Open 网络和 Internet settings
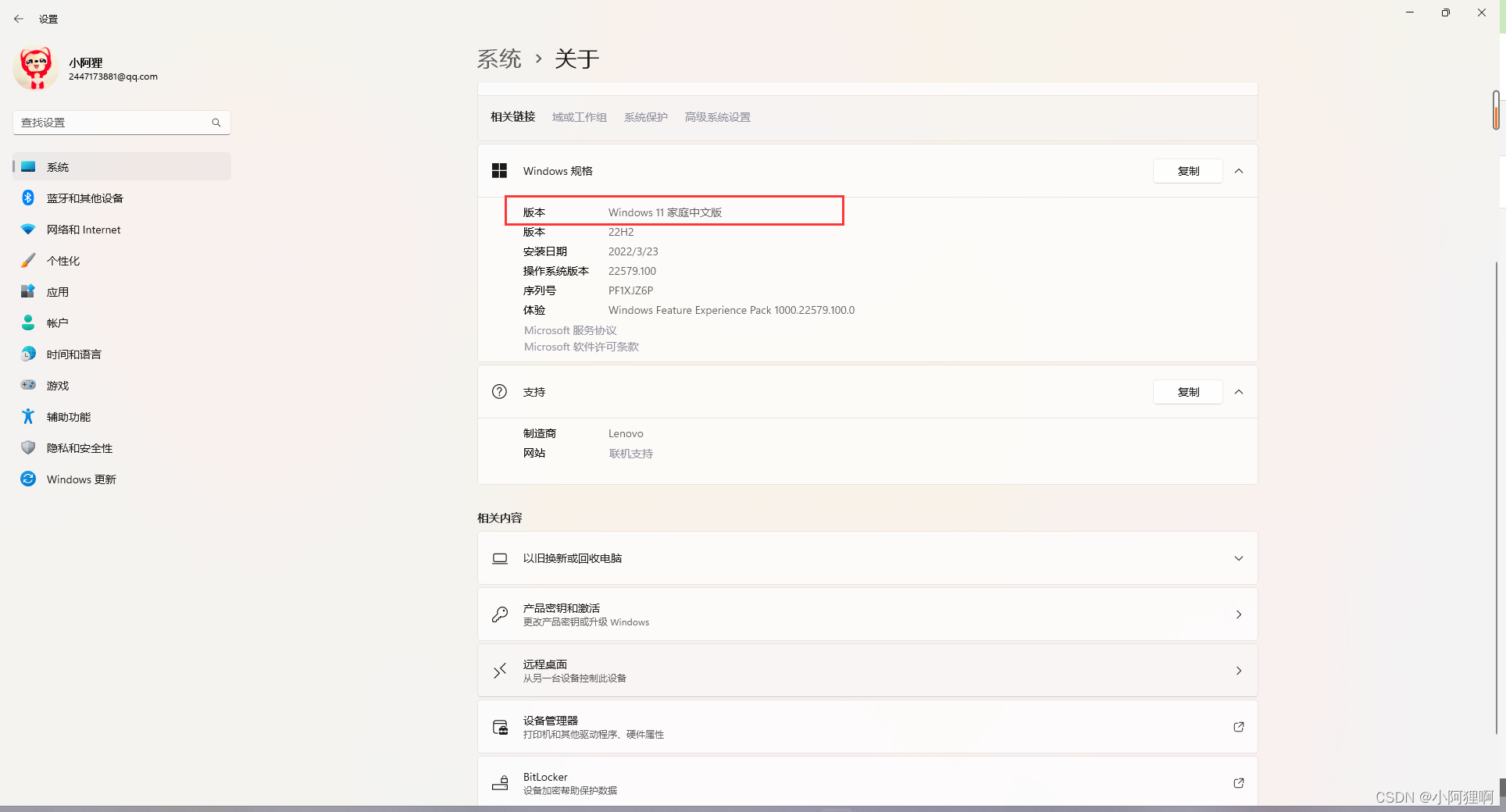 pyautogui.click(x=121, y=230)
